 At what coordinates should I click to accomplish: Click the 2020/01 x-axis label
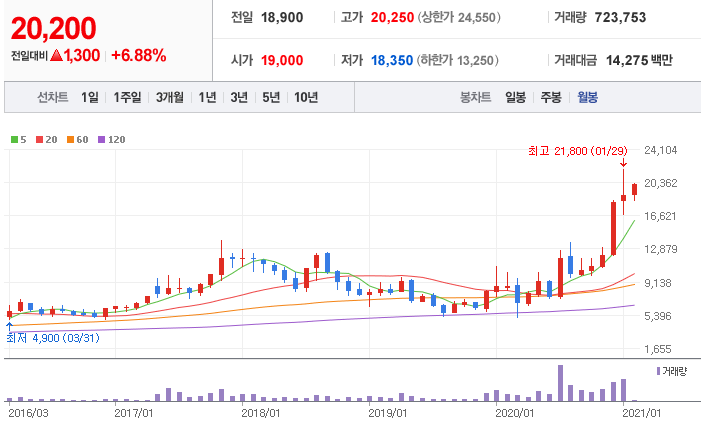click(515, 413)
